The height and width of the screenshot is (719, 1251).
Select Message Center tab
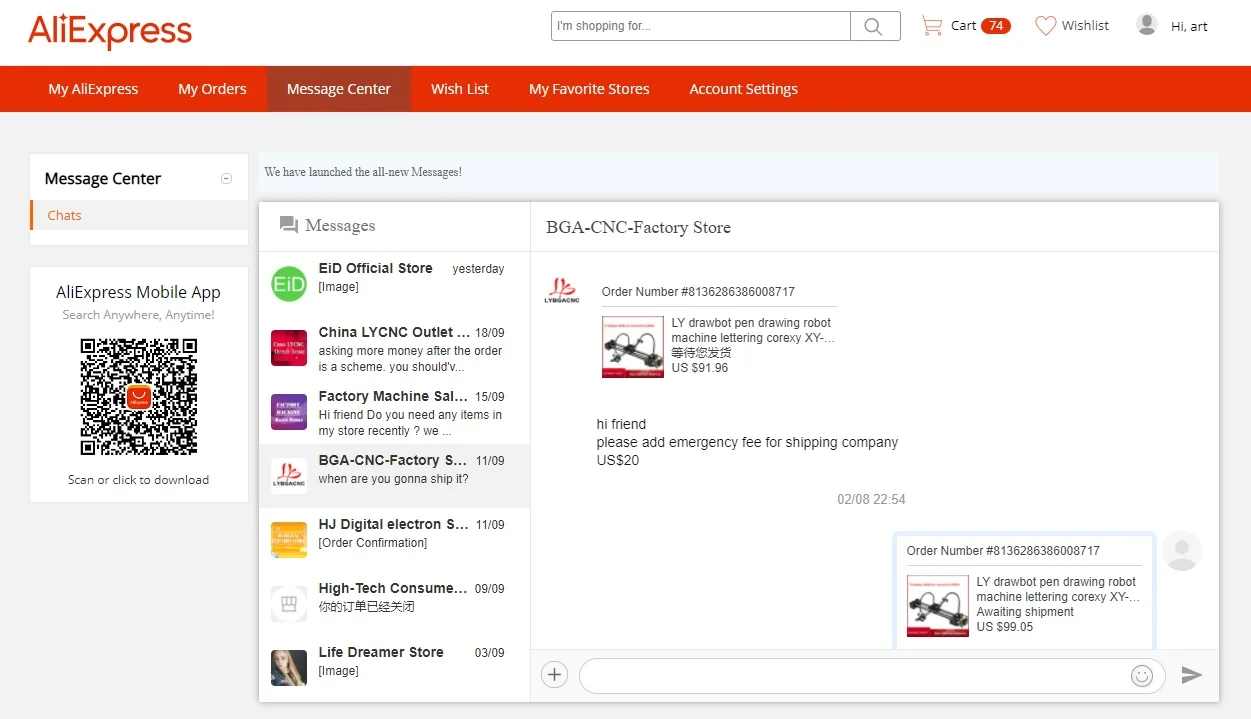coord(339,89)
